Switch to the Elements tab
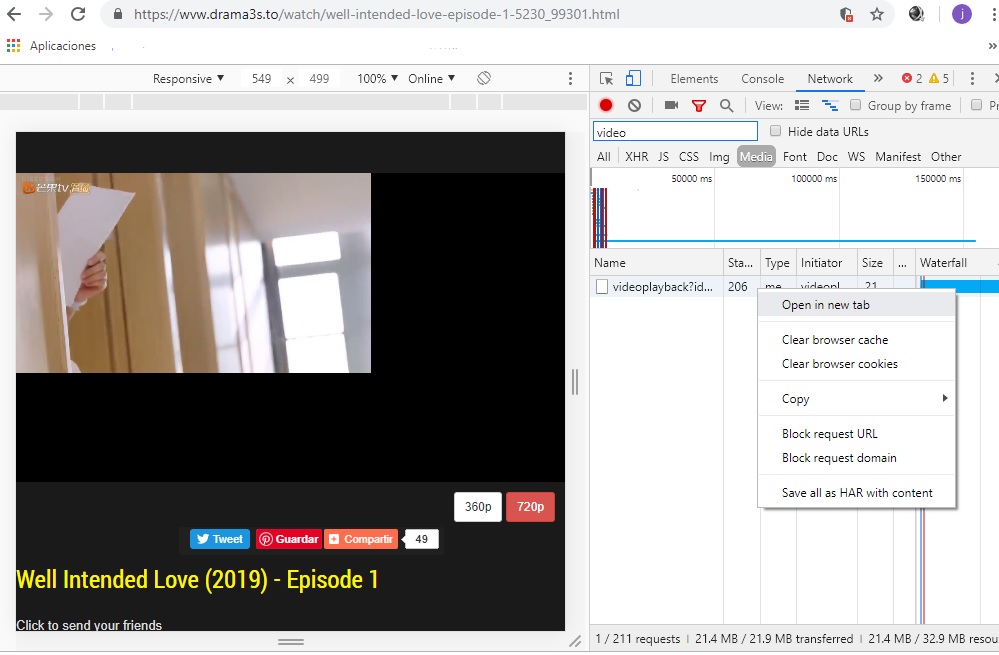This screenshot has height=655, width=999. pyautogui.click(x=694, y=78)
